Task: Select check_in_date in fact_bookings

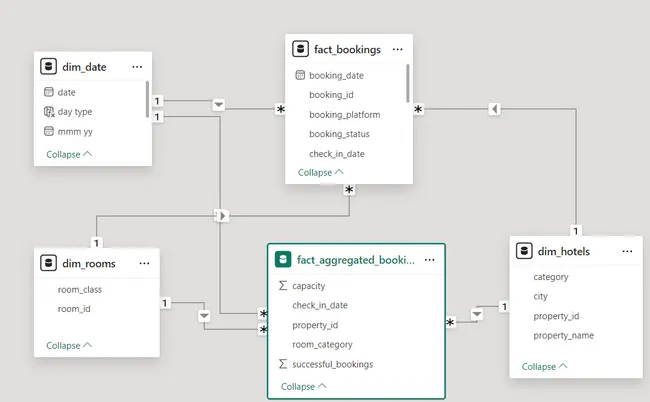Action: click(x=337, y=154)
